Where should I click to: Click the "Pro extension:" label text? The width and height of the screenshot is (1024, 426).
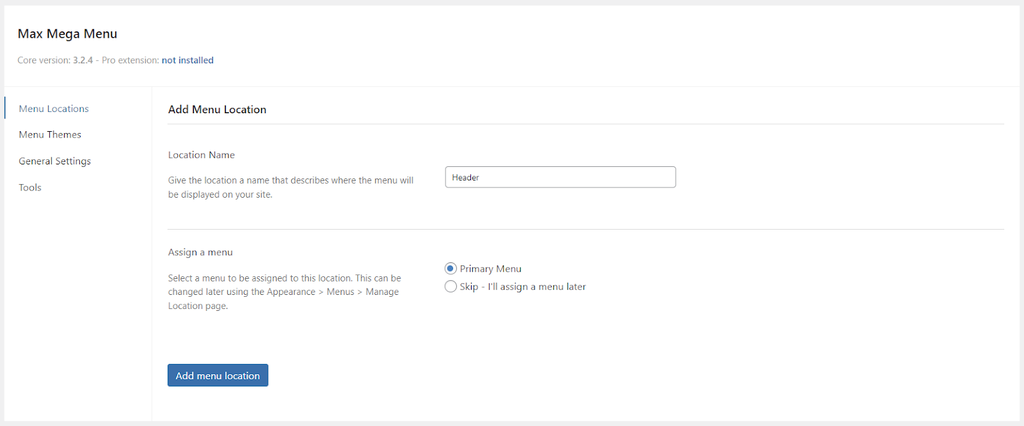tap(130, 60)
